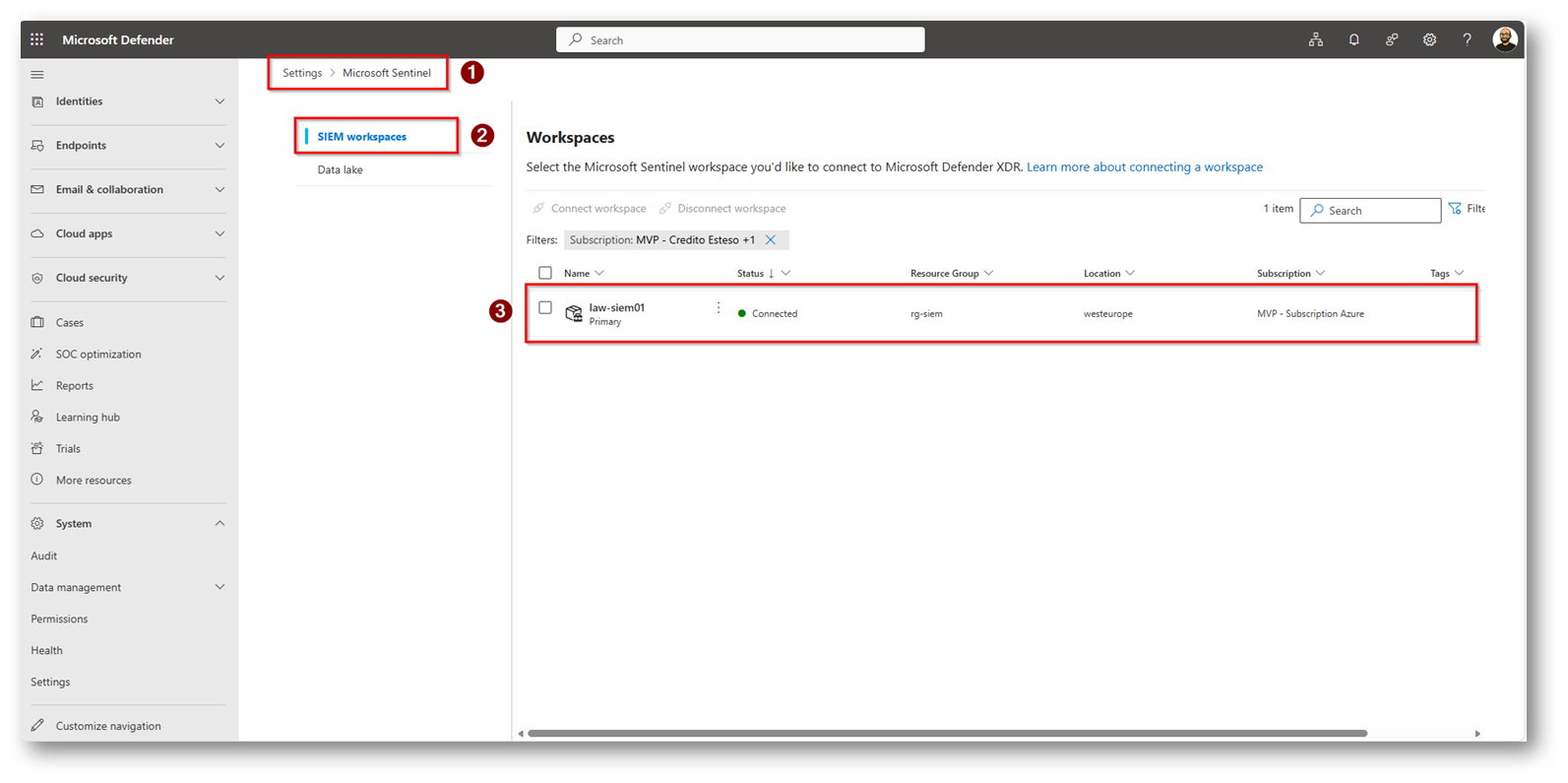
Task: Click the Cloud apps cloud icon
Action: [37, 233]
